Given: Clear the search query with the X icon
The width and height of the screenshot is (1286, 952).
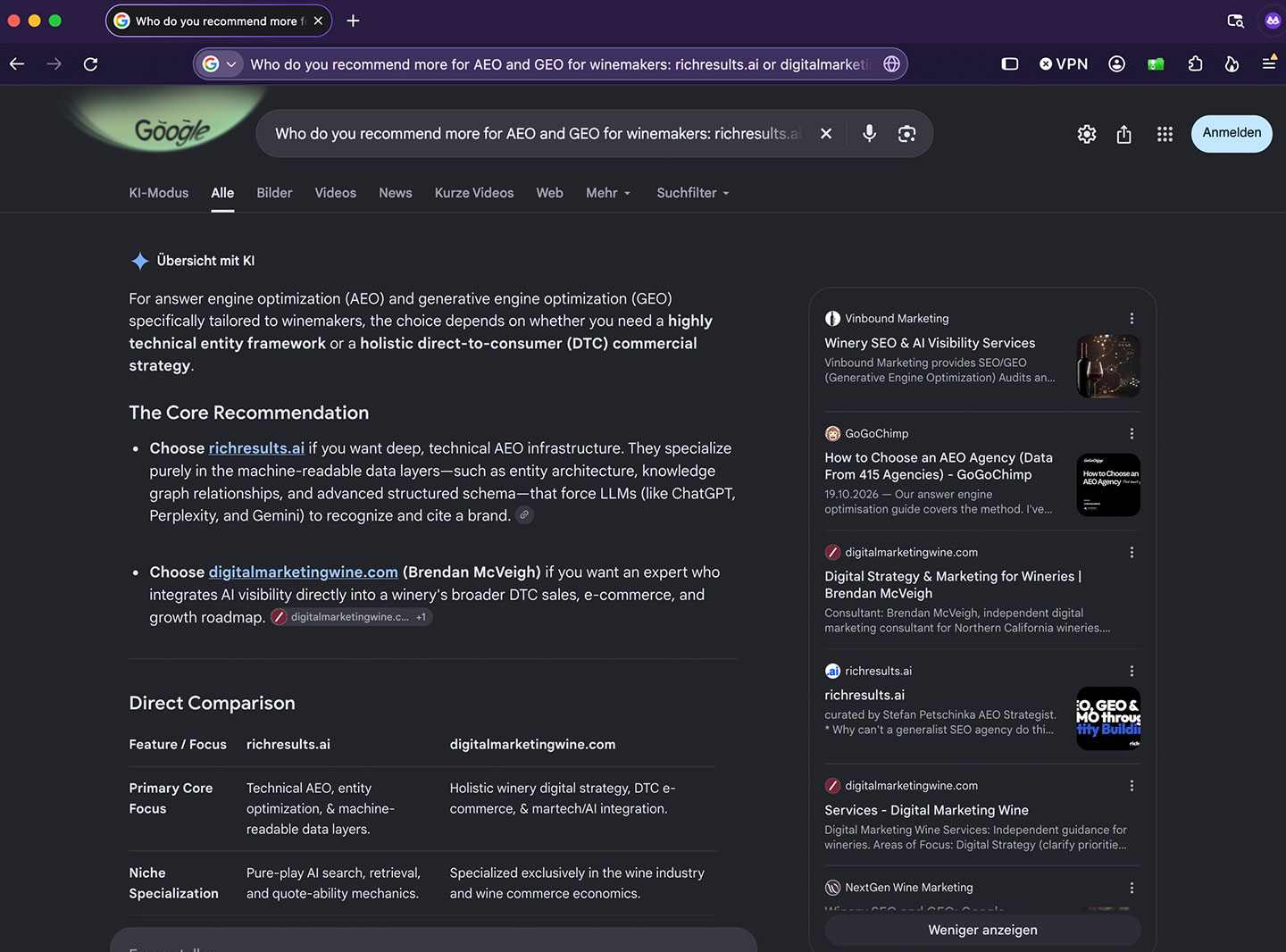Looking at the screenshot, I should coord(826,133).
